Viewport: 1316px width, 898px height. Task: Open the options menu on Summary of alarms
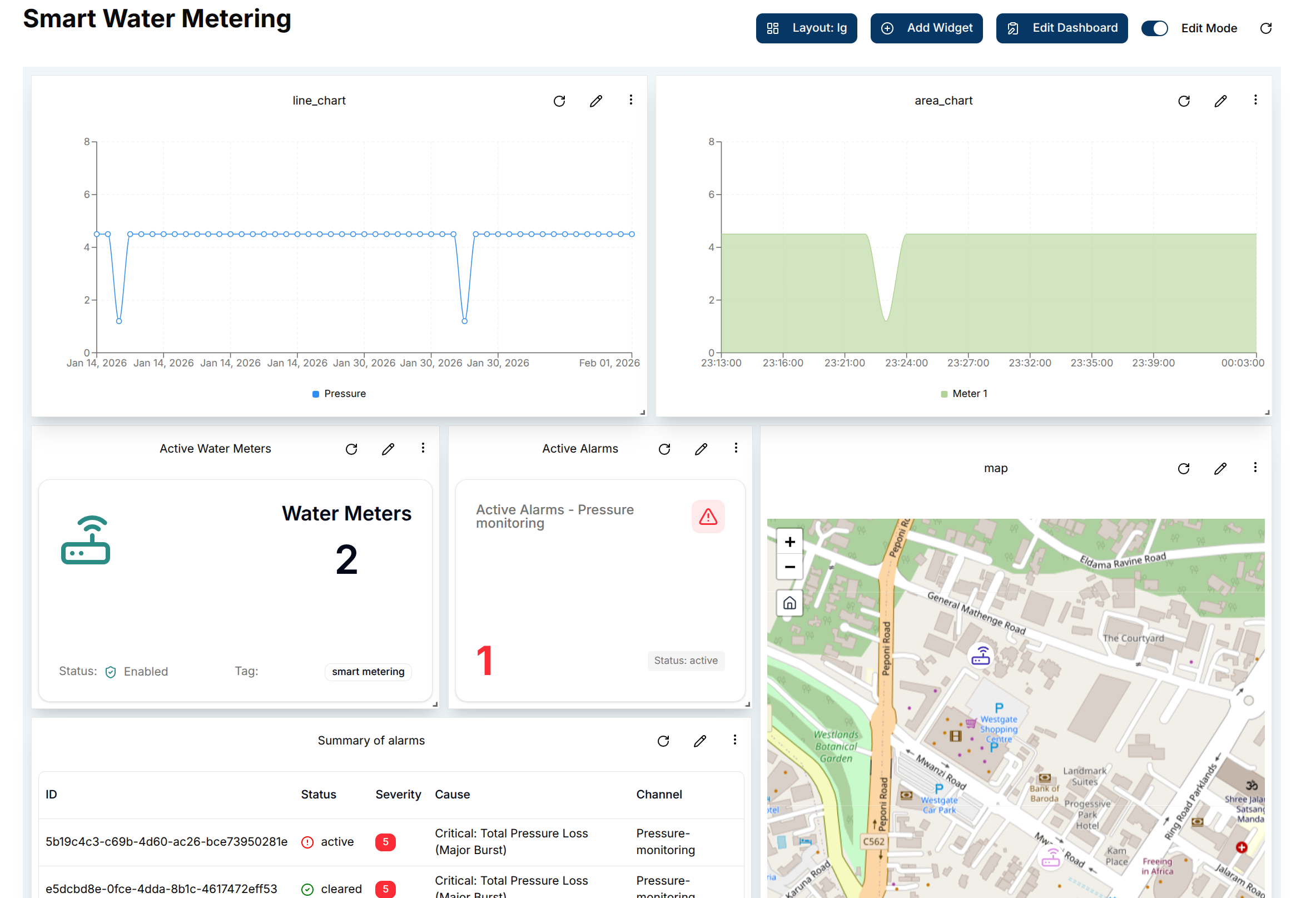[x=735, y=741]
